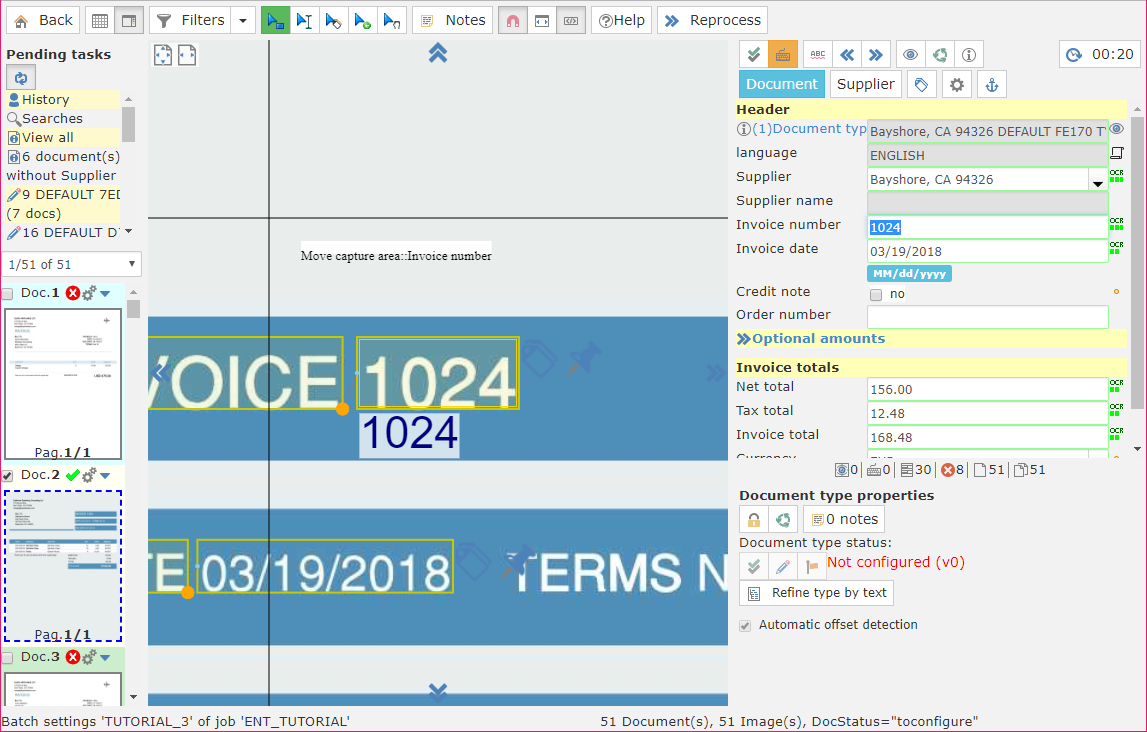Expand the Doc.1 dropdown arrow
1147x732 pixels.
(x=105, y=294)
